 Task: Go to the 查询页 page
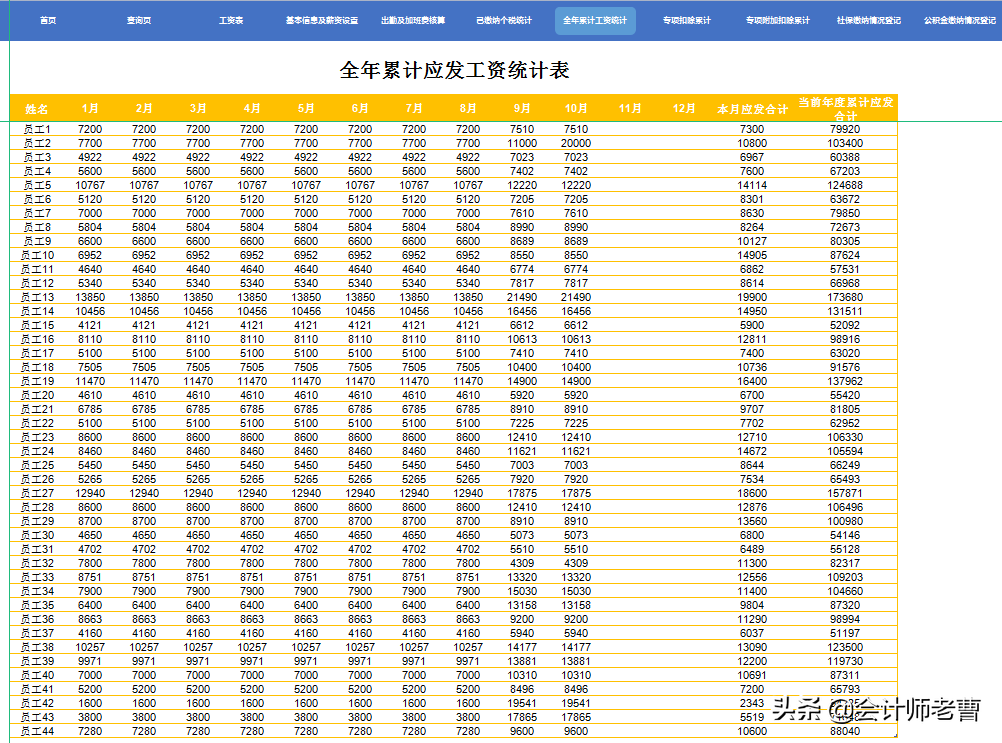(137, 20)
